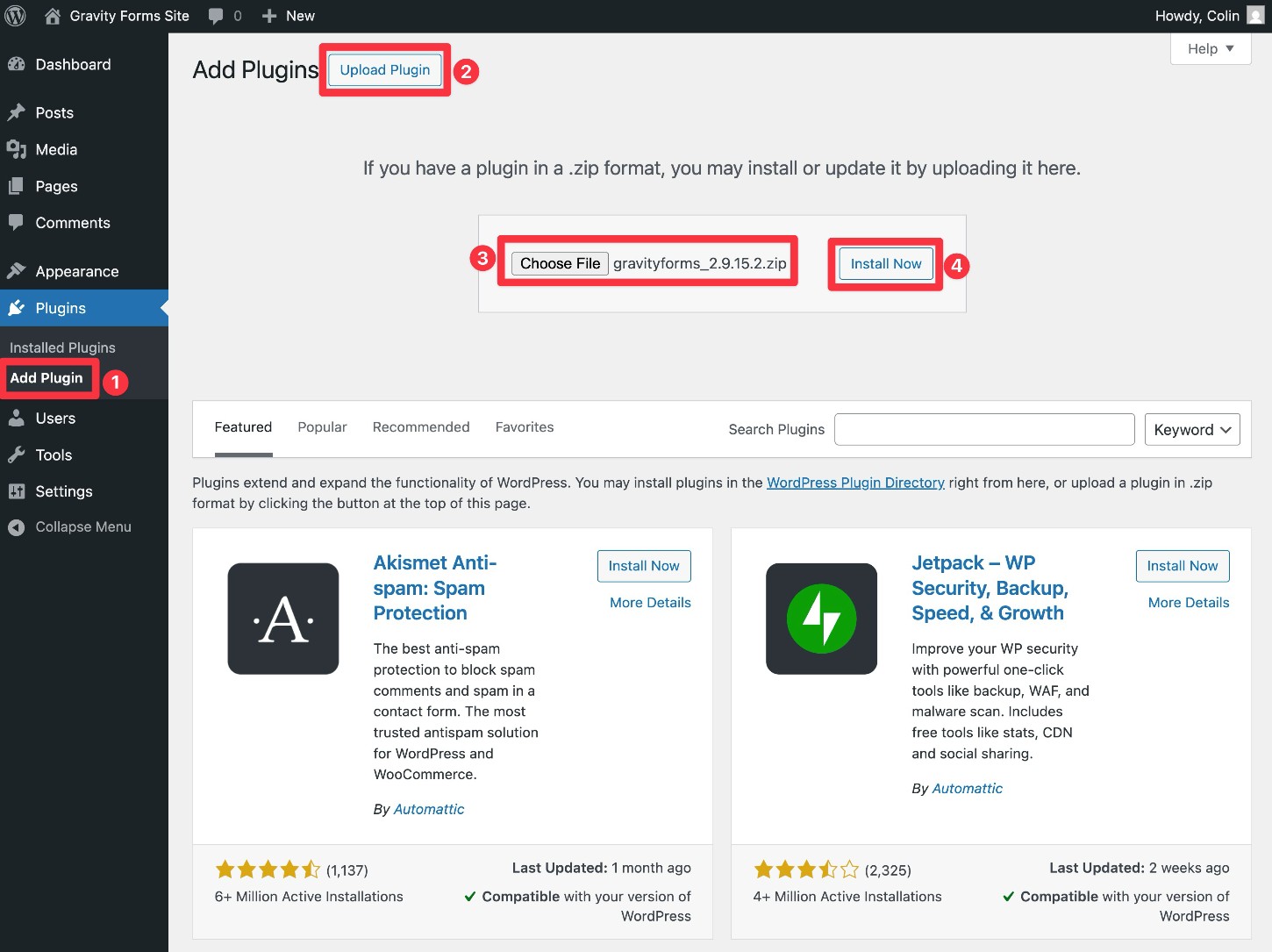The height and width of the screenshot is (952, 1272).
Task: Click the Gravity Forms Site title
Action: 130,16
